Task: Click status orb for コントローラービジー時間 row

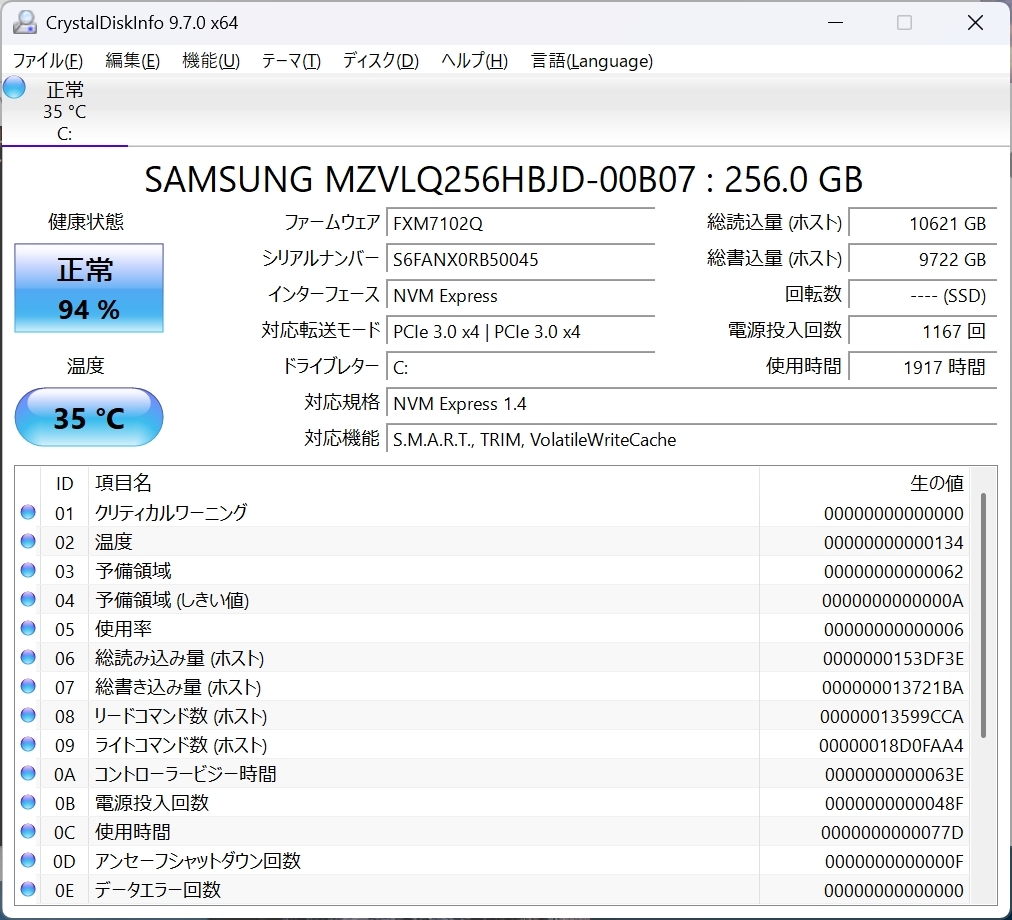Action: click(28, 773)
